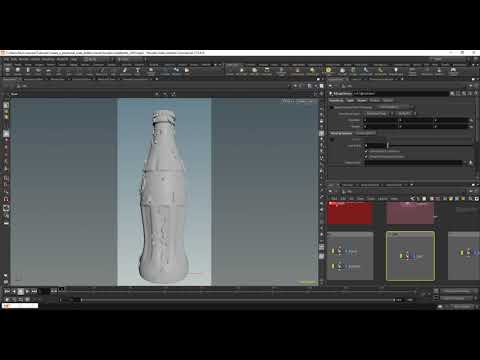Screen dimensions: 480x360
Task: Select the Box shelf tool
Action: point(7,71)
